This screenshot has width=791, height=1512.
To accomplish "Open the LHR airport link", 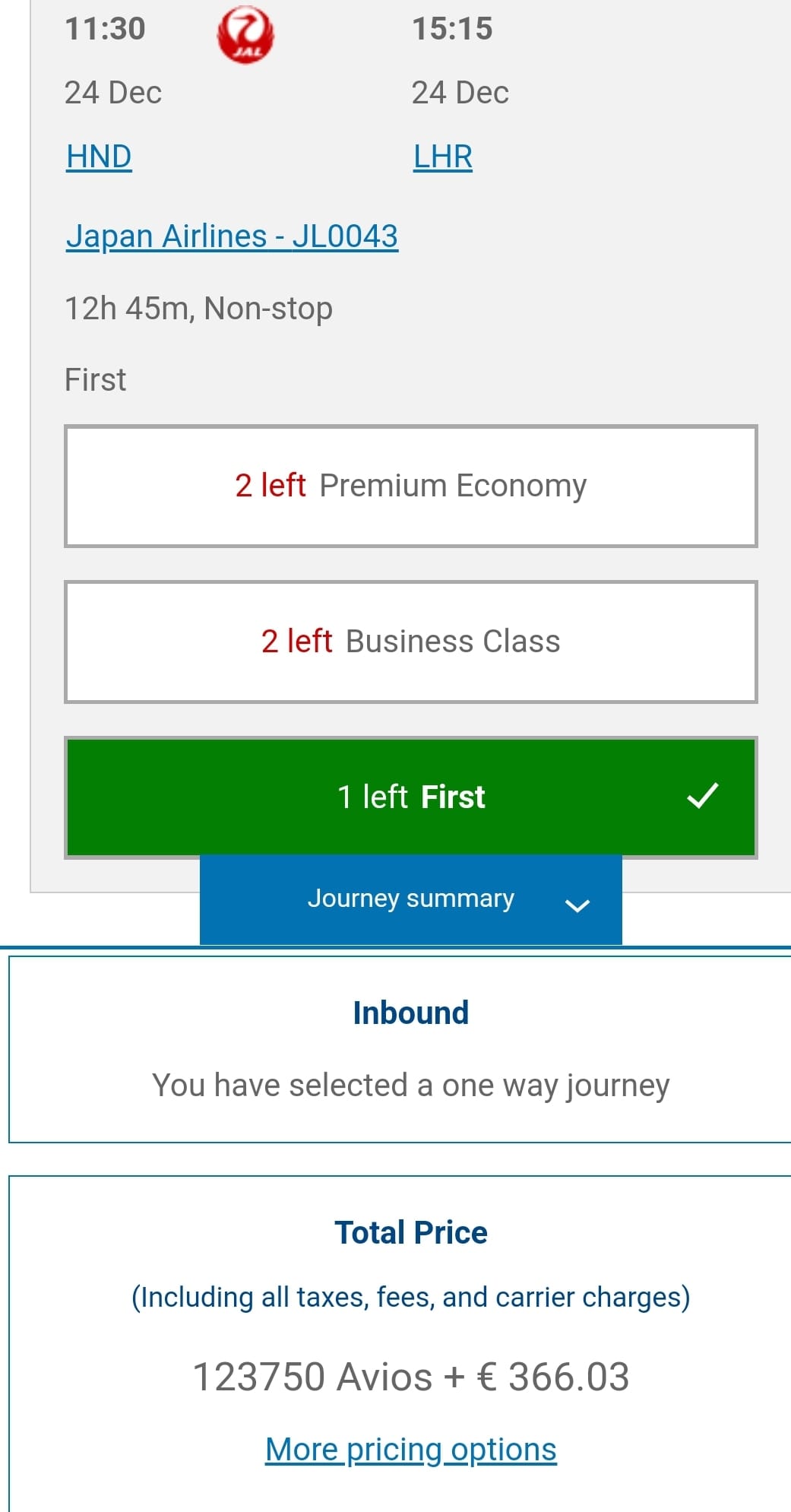I will (x=442, y=157).
